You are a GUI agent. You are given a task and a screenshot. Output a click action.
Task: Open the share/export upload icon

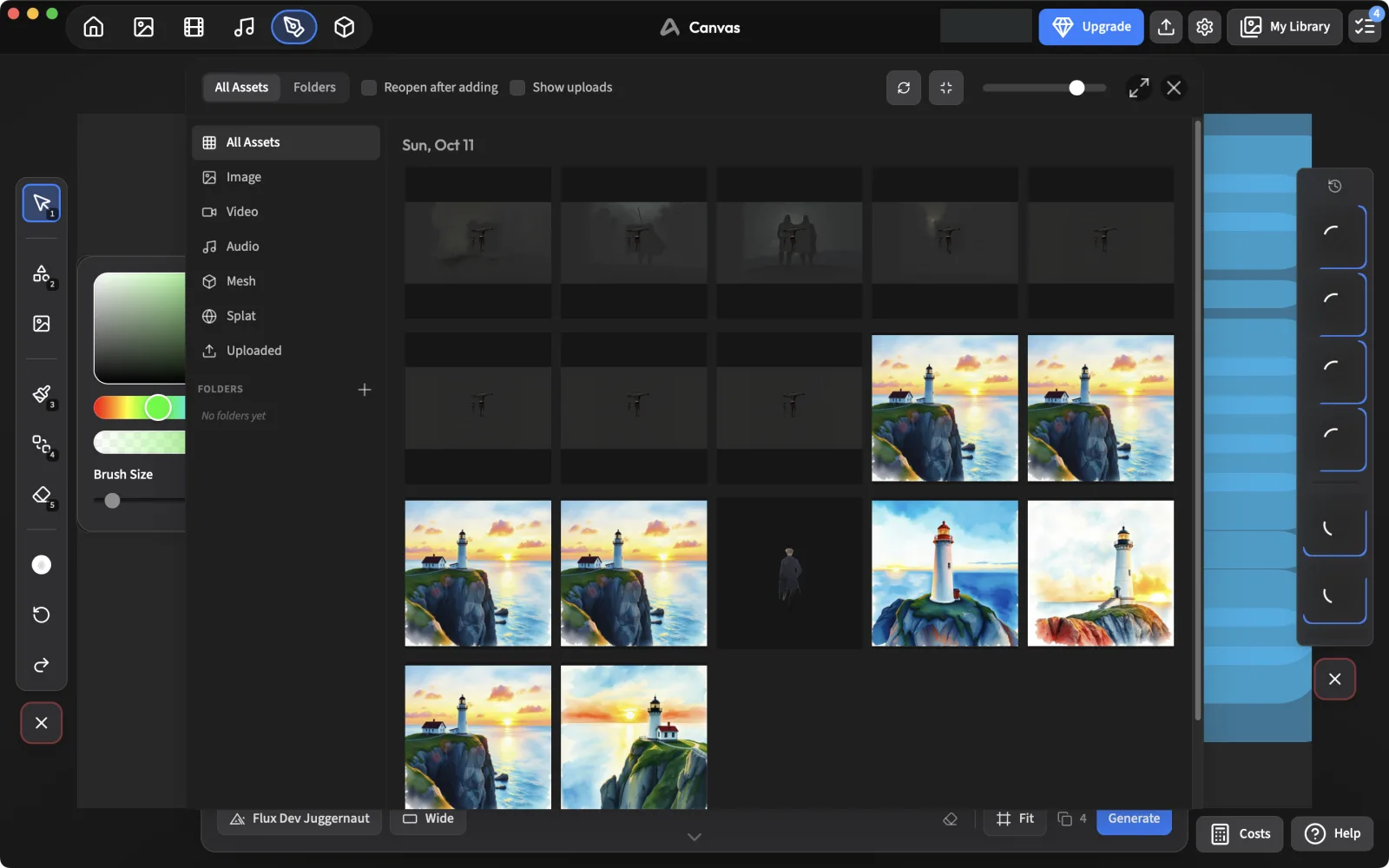click(1167, 27)
